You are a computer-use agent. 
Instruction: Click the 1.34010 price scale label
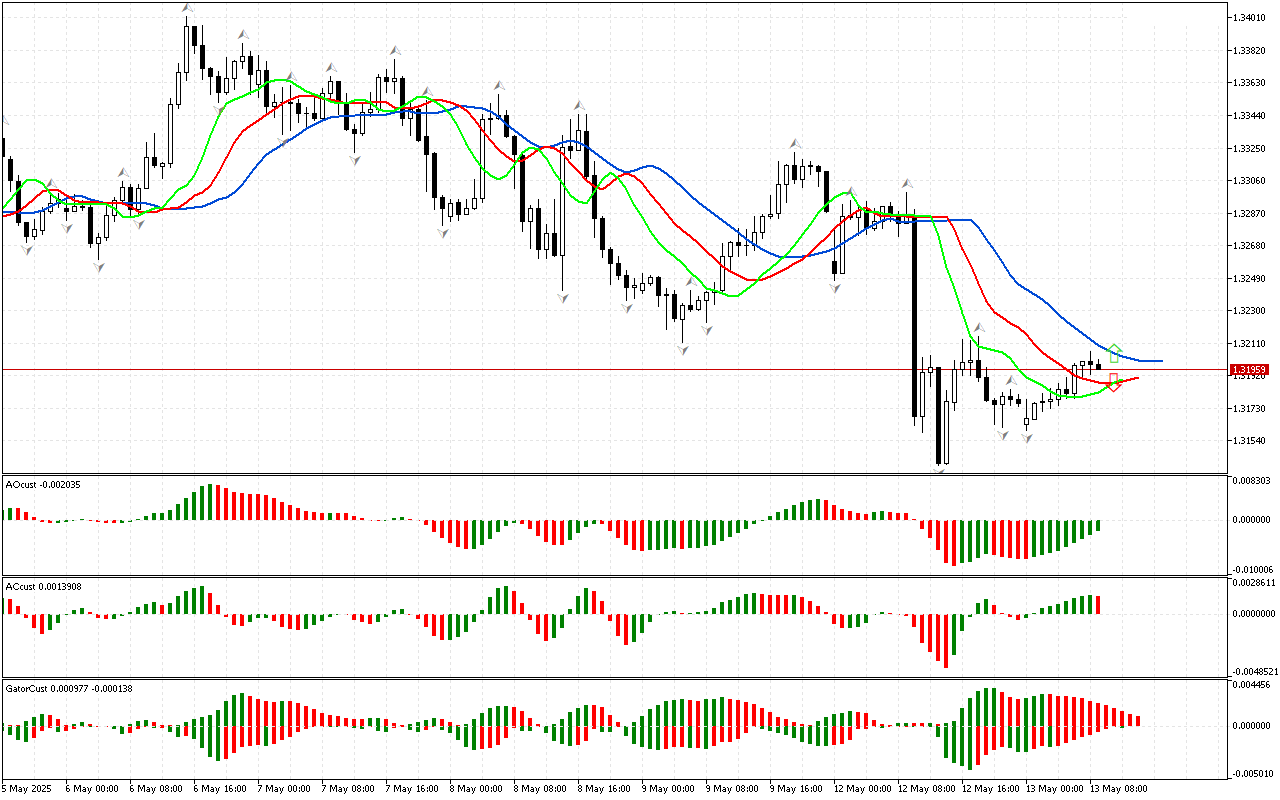(x=1250, y=18)
